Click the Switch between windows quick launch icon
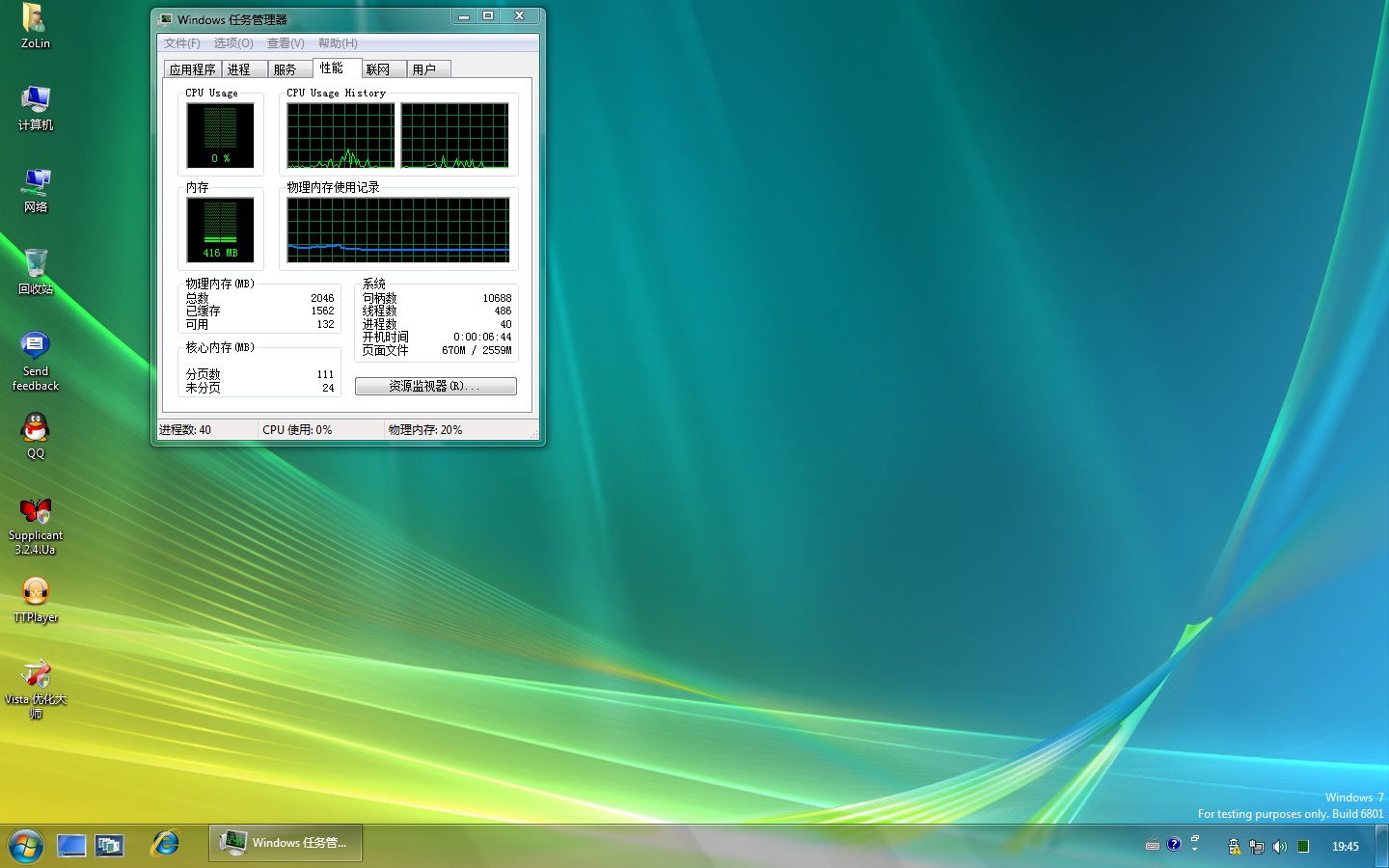Image resolution: width=1389 pixels, height=868 pixels. pyautogui.click(x=109, y=846)
